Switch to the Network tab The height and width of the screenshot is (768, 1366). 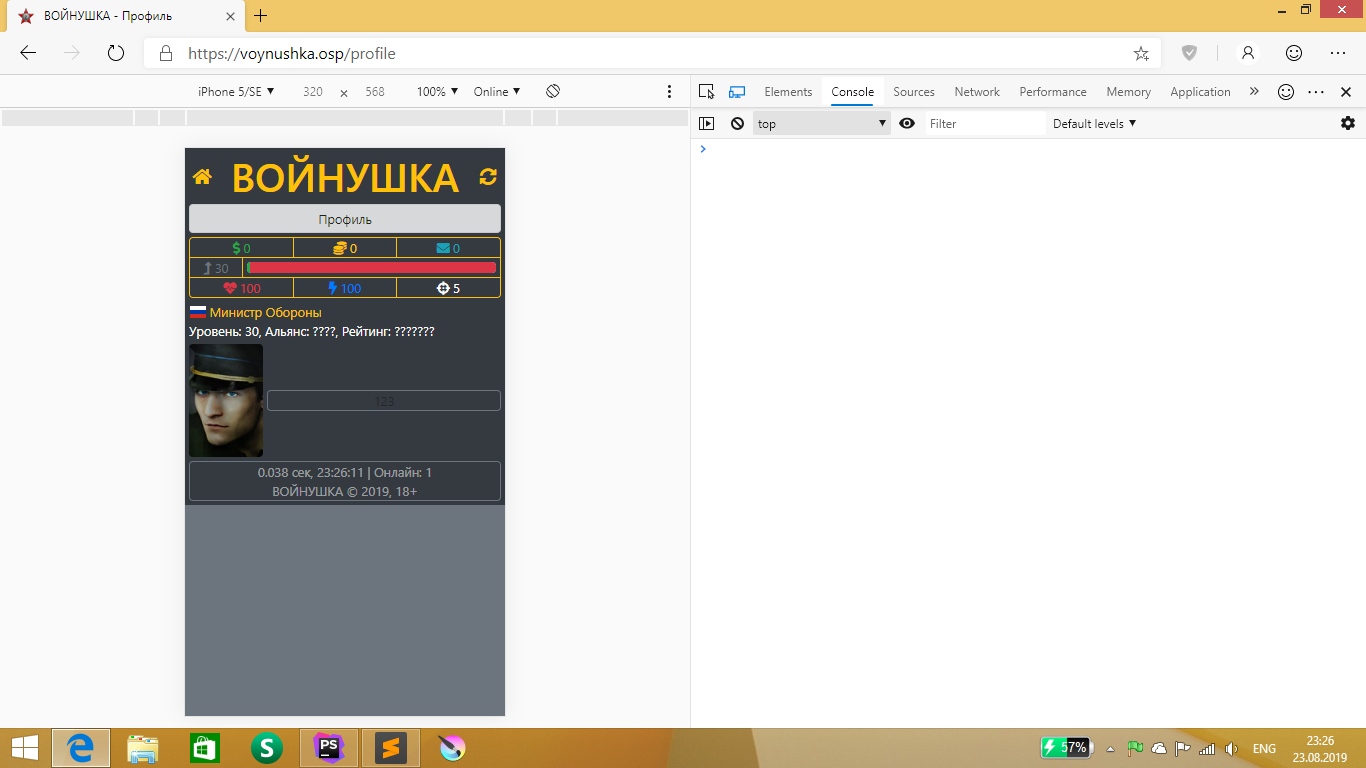(x=976, y=92)
